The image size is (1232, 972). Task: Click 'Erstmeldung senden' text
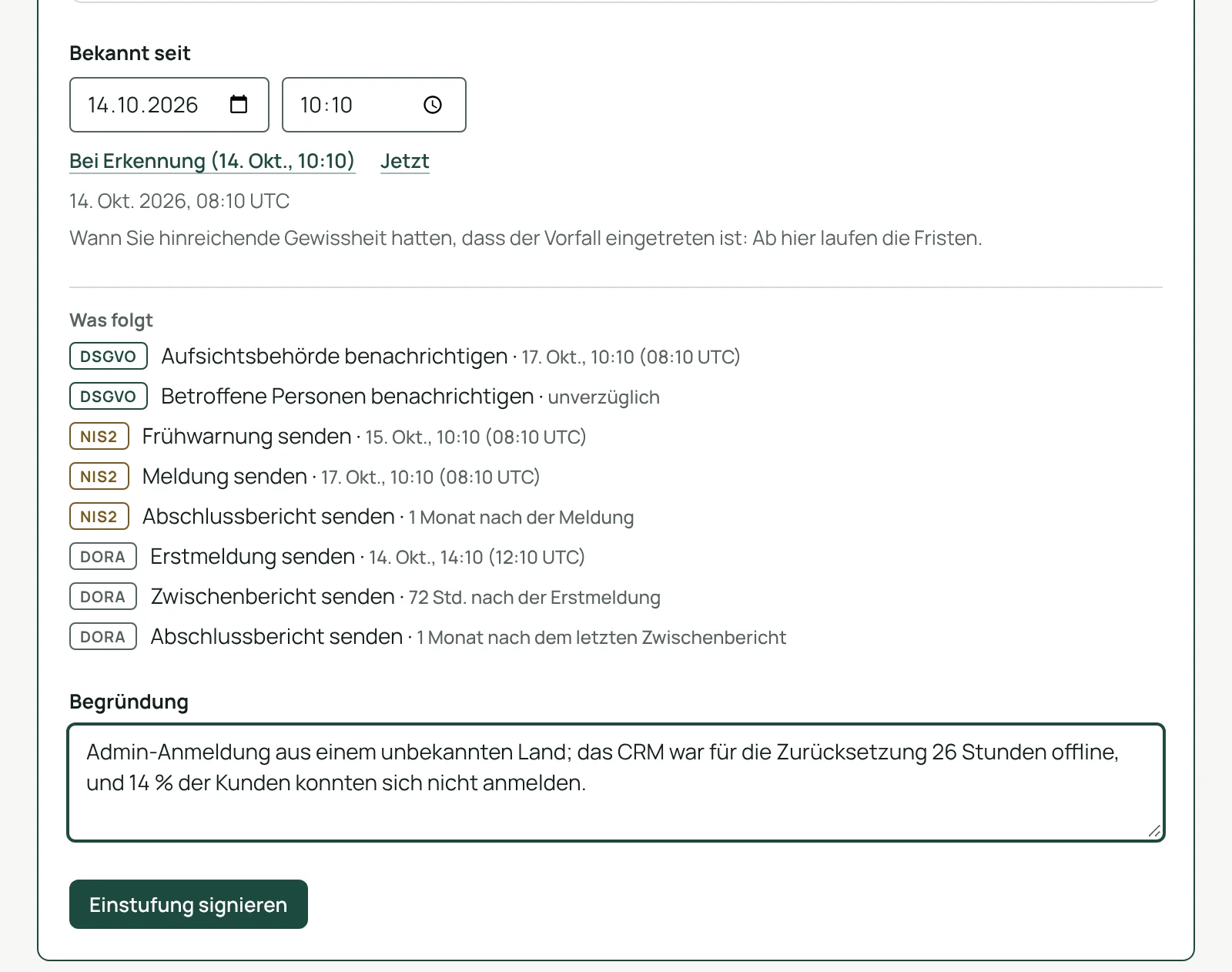coord(253,557)
